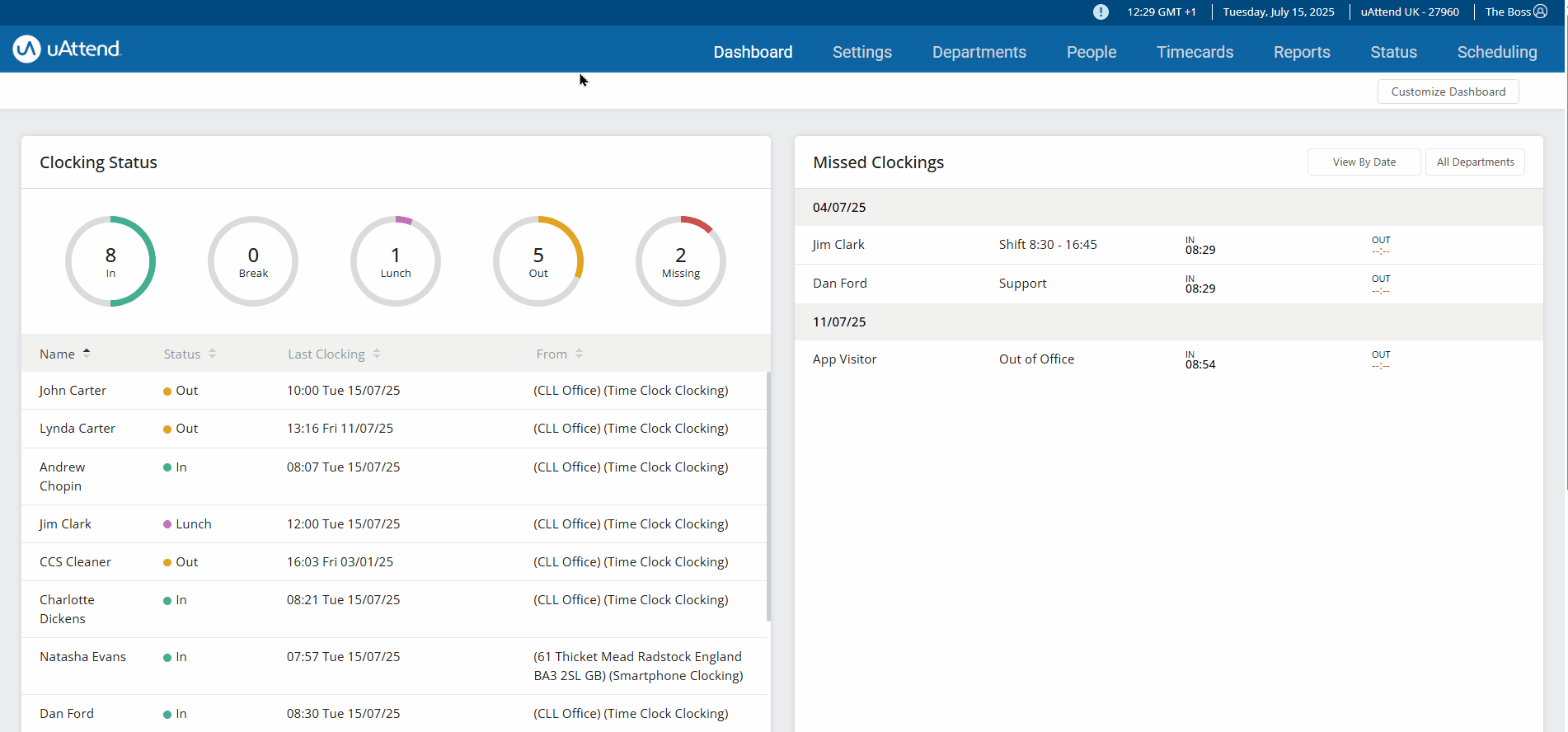Navigate to Timecards
This screenshot has width=1568, height=732.
pyautogui.click(x=1195, y=52)
